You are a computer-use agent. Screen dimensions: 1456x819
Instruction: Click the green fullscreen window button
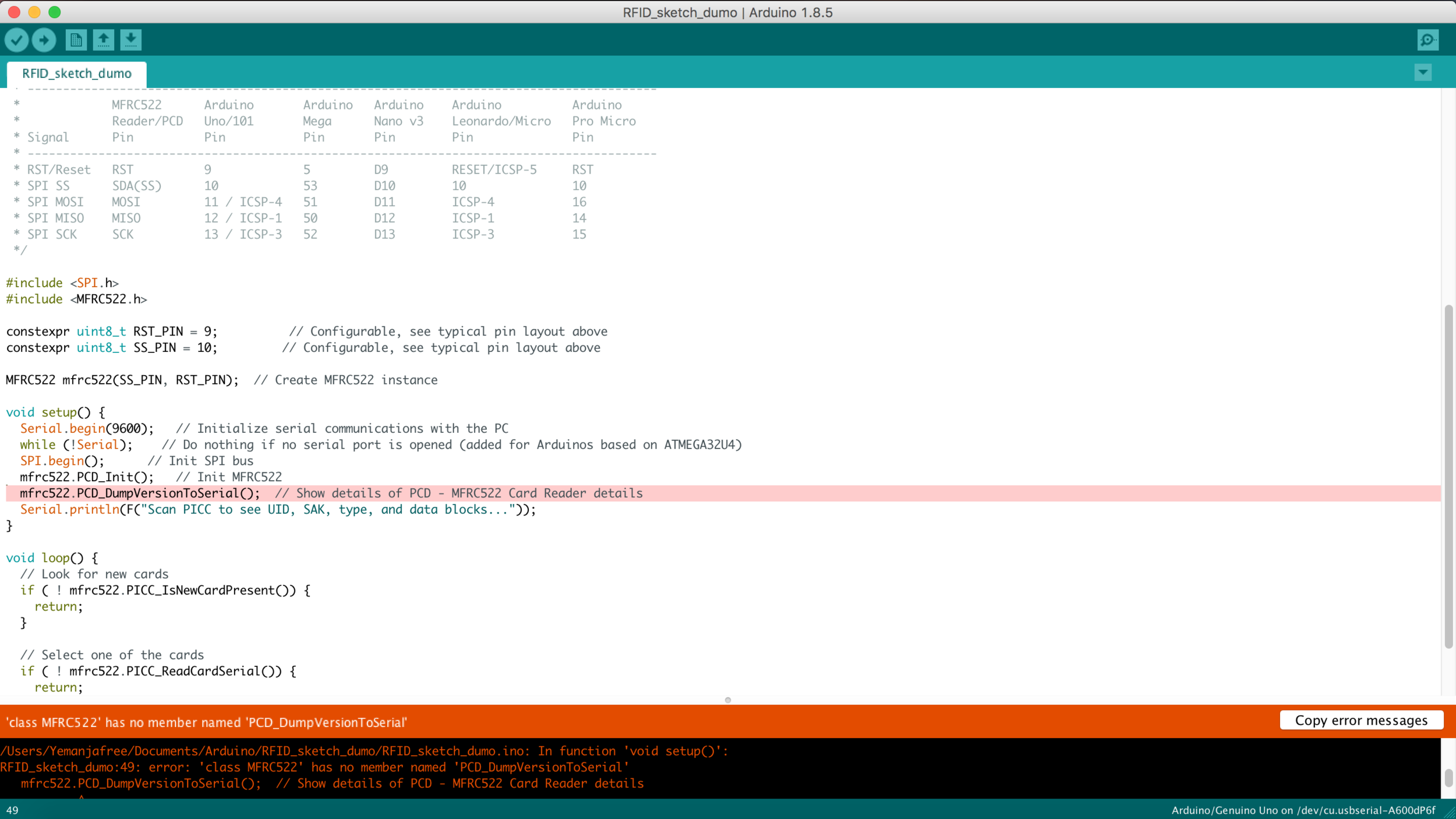coord(54,12)
